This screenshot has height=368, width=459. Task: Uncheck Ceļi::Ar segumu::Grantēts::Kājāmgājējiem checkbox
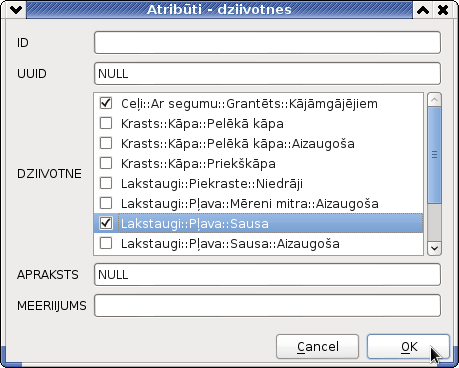[106, 103]
